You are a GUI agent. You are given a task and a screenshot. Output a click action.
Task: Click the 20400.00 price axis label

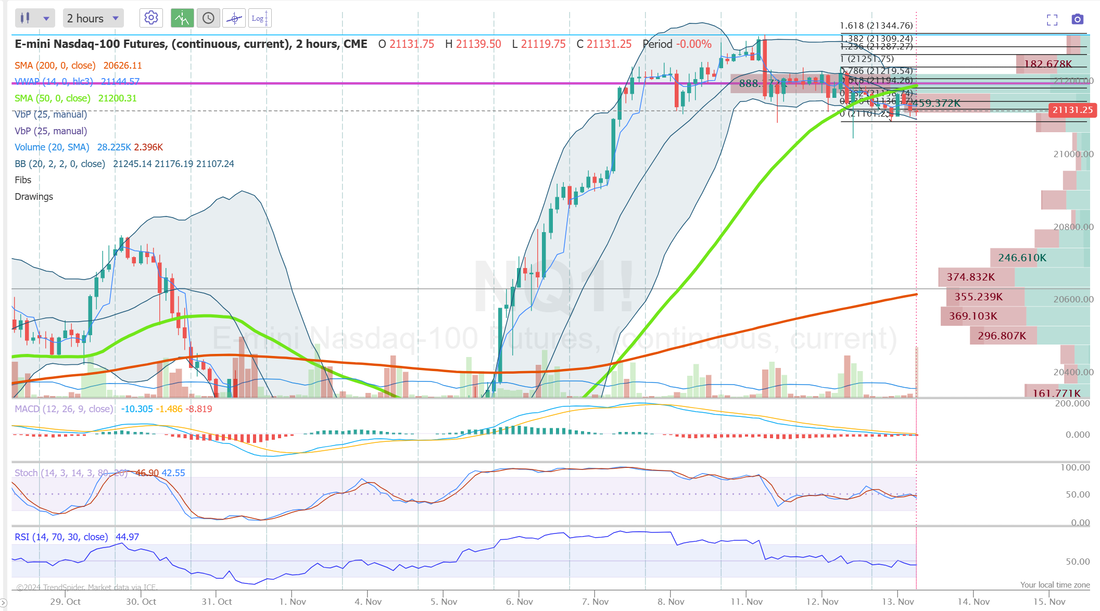coord(1073,372)
